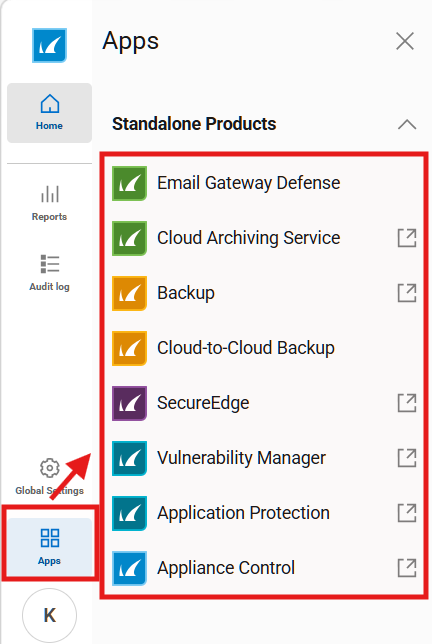The width and height of the screenshot is (432, 644).
Task: Open the K user avatar menu
Action: point(49,615)
